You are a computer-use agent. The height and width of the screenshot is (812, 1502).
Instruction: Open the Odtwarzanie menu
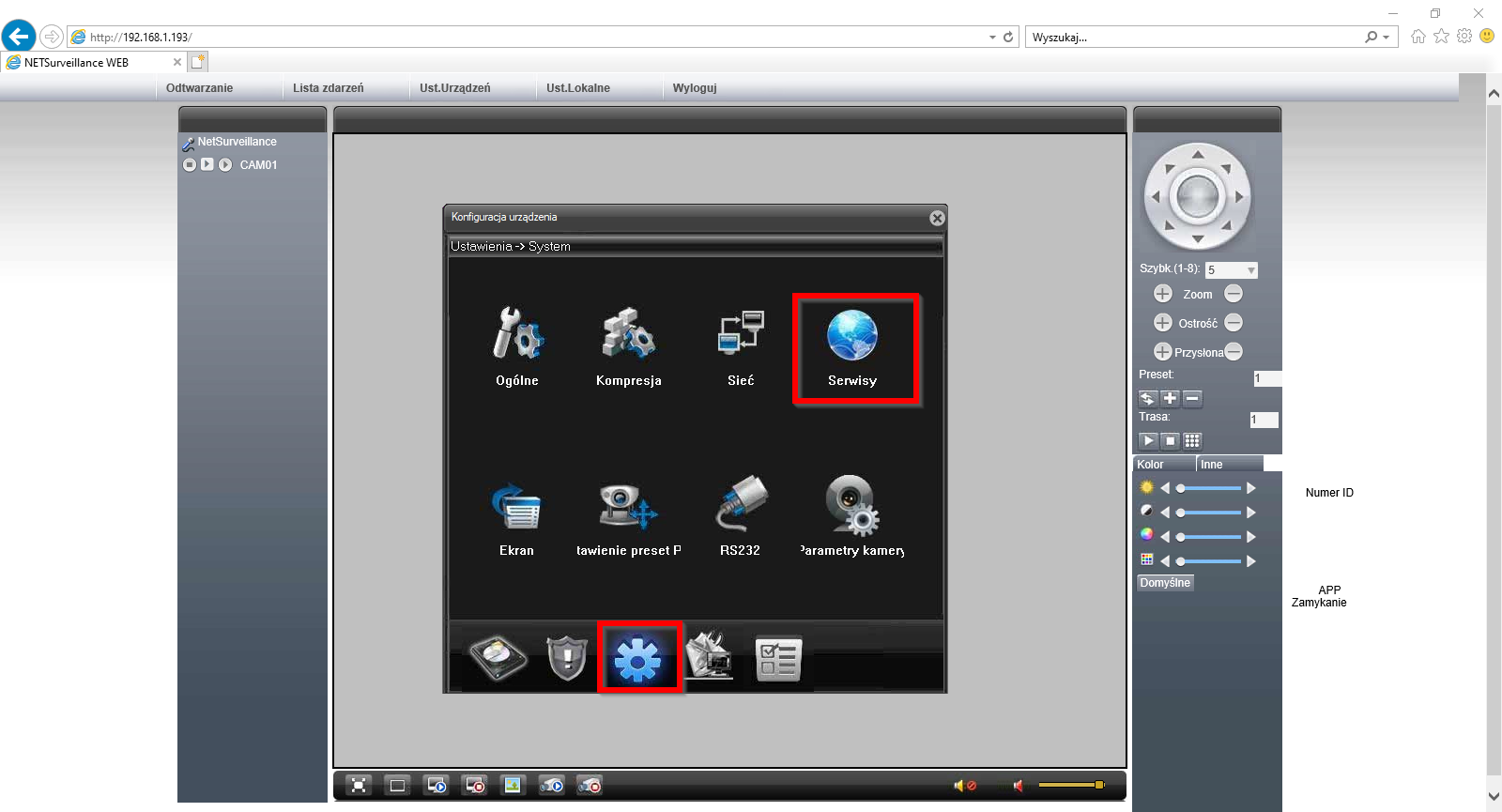click(199, 88)
